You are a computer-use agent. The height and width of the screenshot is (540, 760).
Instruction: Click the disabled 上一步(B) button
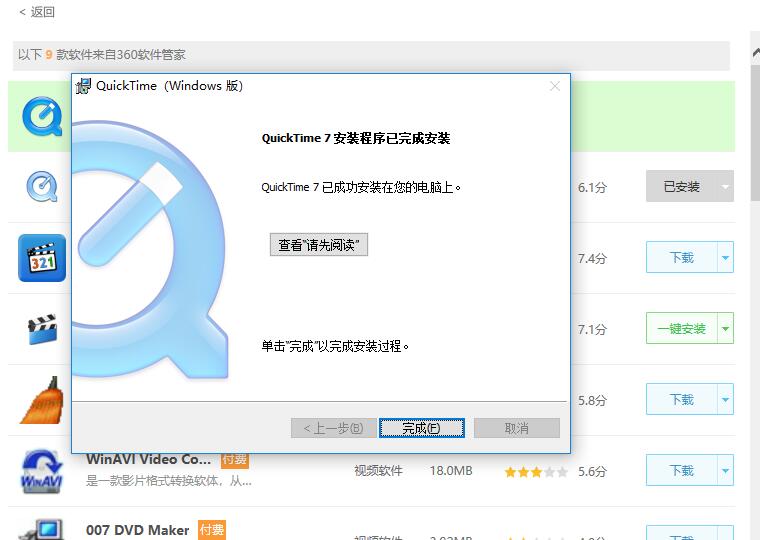[x=333, y=428]
